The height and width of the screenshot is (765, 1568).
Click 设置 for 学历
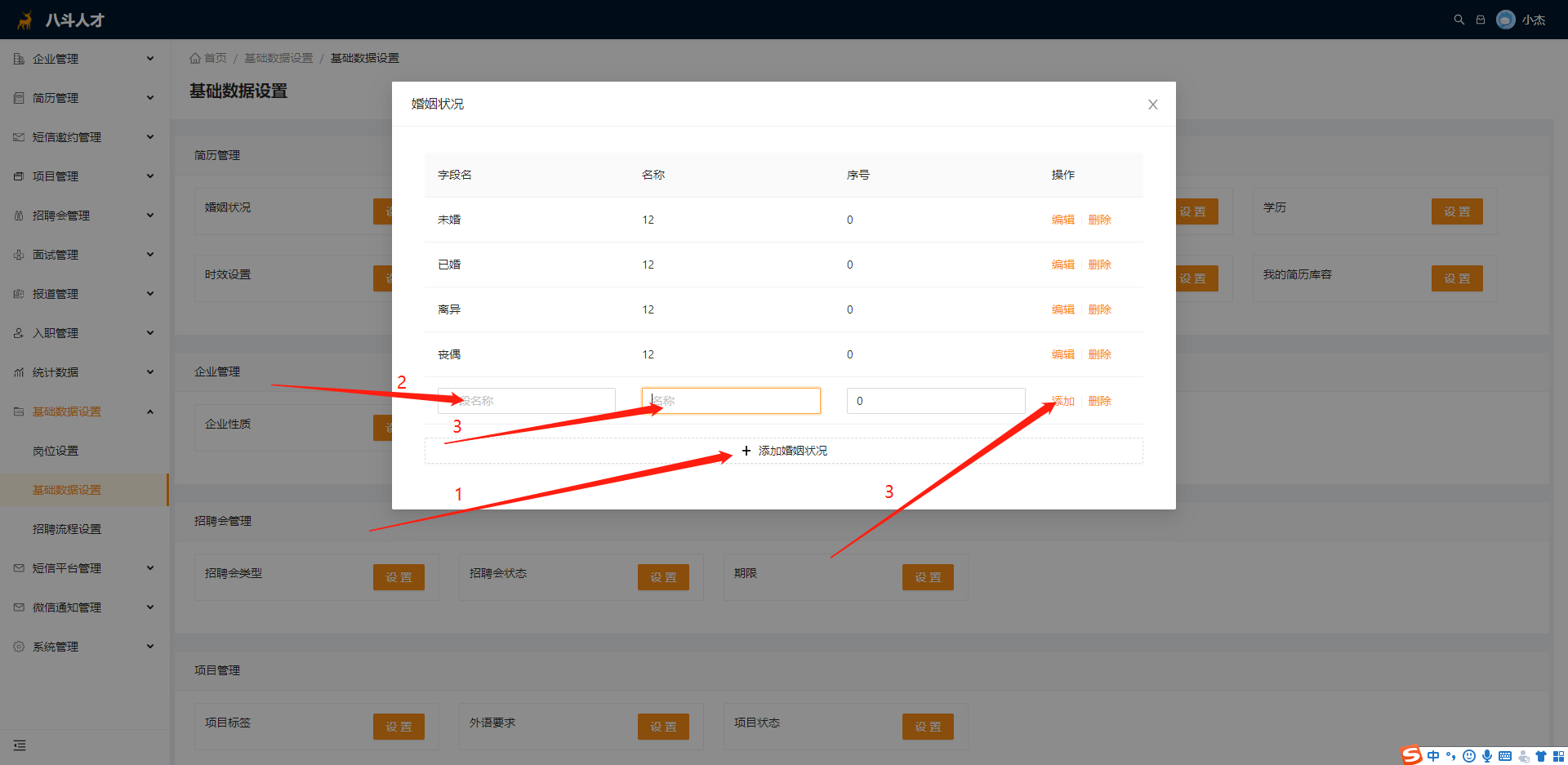(1457, 211)
